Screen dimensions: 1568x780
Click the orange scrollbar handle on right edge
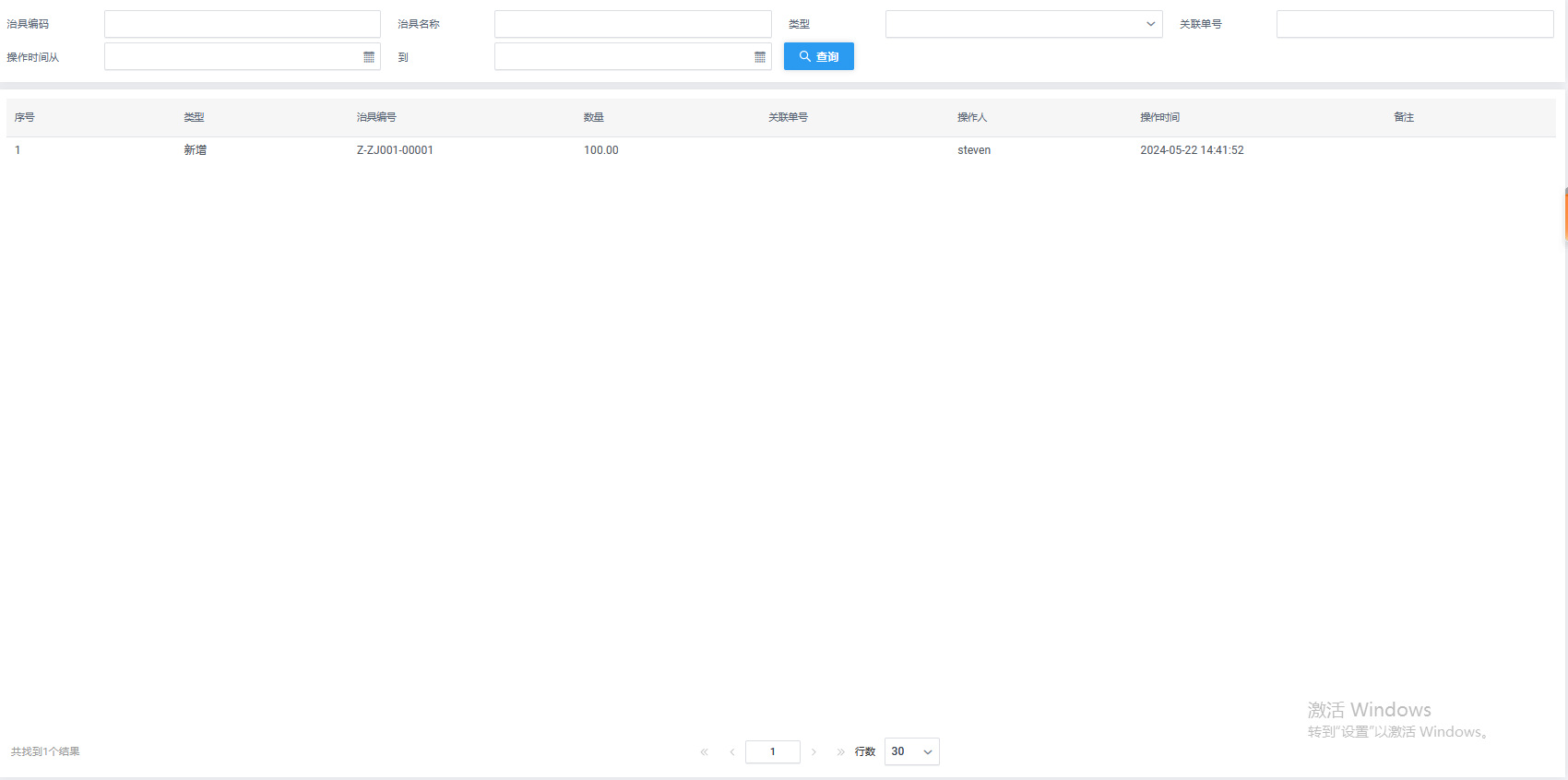click(1565, 214)
